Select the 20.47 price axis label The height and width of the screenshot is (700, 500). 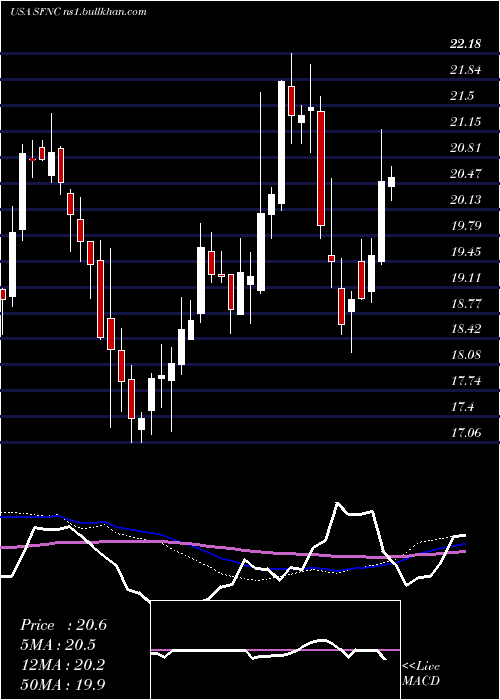click(466, 173)
